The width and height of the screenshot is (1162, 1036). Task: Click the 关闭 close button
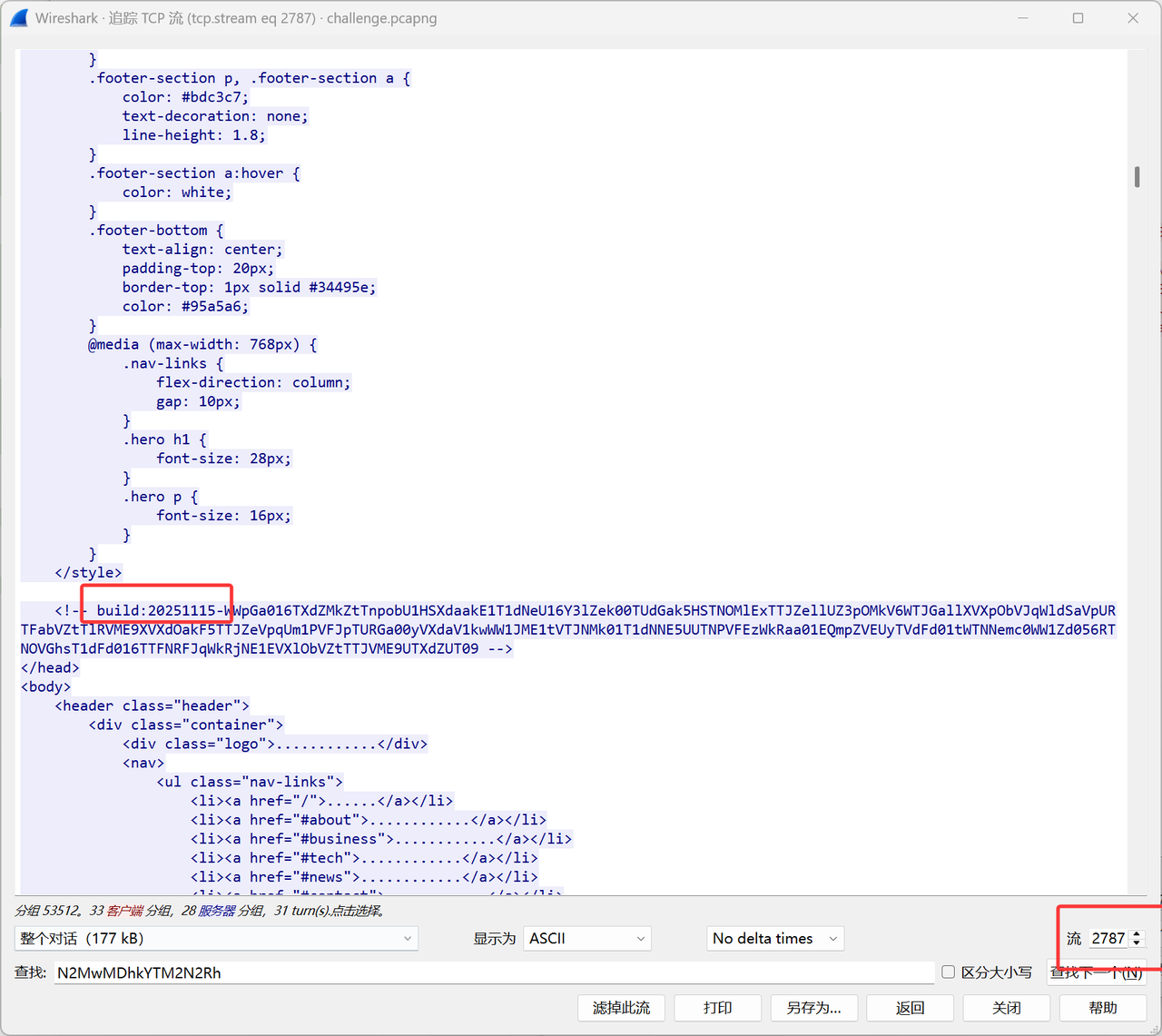[1006, 1008]
